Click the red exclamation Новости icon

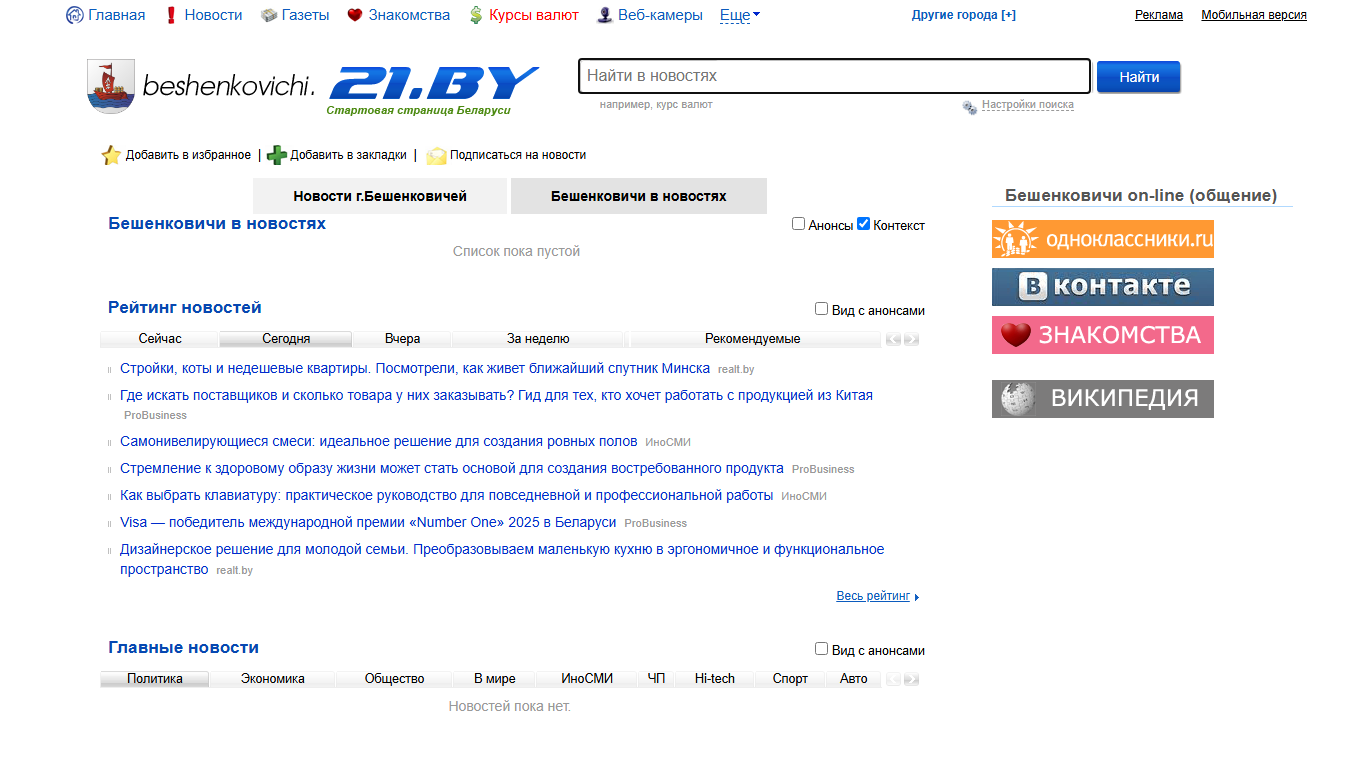point(171,15)
